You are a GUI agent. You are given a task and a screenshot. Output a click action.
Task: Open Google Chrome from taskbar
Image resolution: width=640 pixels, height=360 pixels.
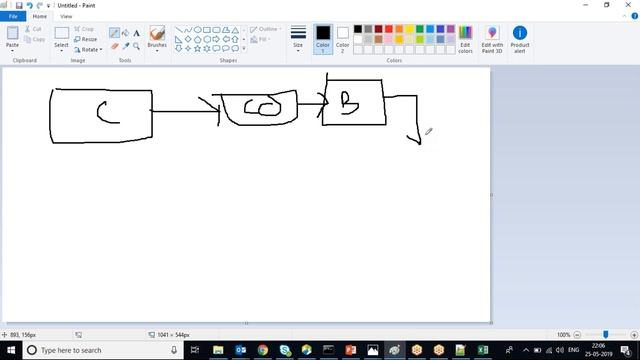point(262,350)
